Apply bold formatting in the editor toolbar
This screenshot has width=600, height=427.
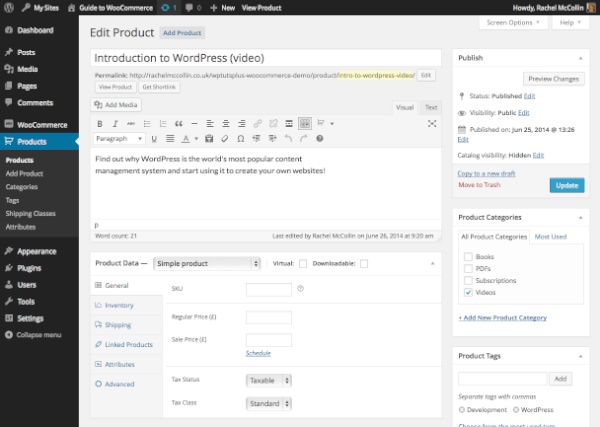[99, 124]
